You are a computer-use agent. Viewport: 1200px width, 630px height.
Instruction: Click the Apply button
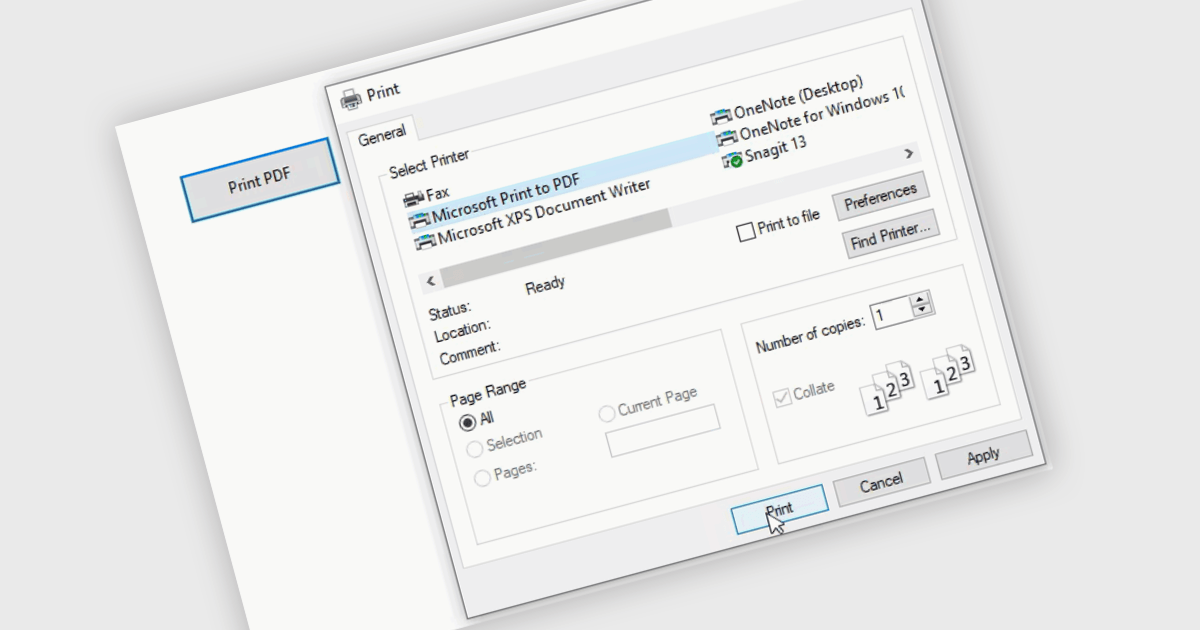(x=983, y=455)
